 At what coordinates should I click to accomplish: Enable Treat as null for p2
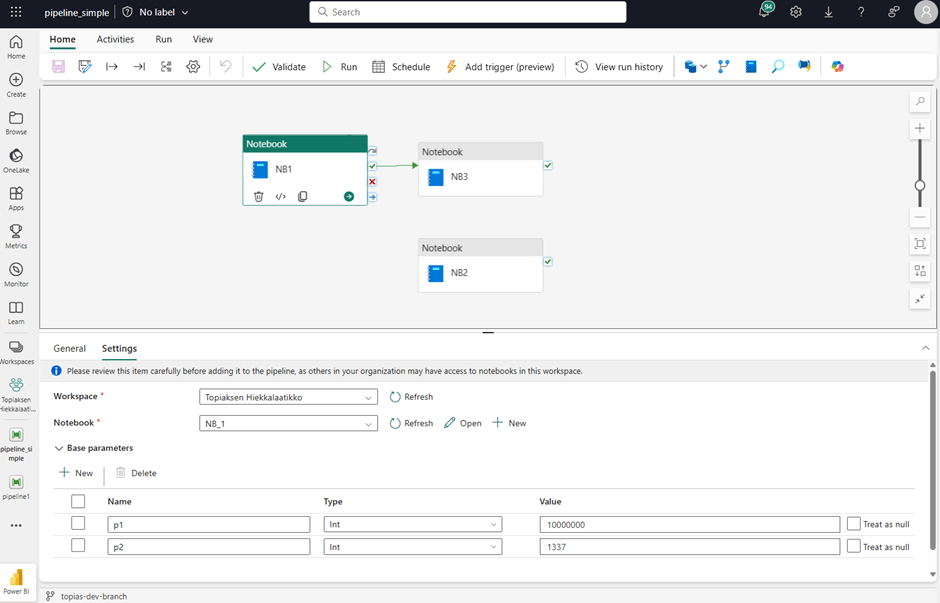pos(853,546)
